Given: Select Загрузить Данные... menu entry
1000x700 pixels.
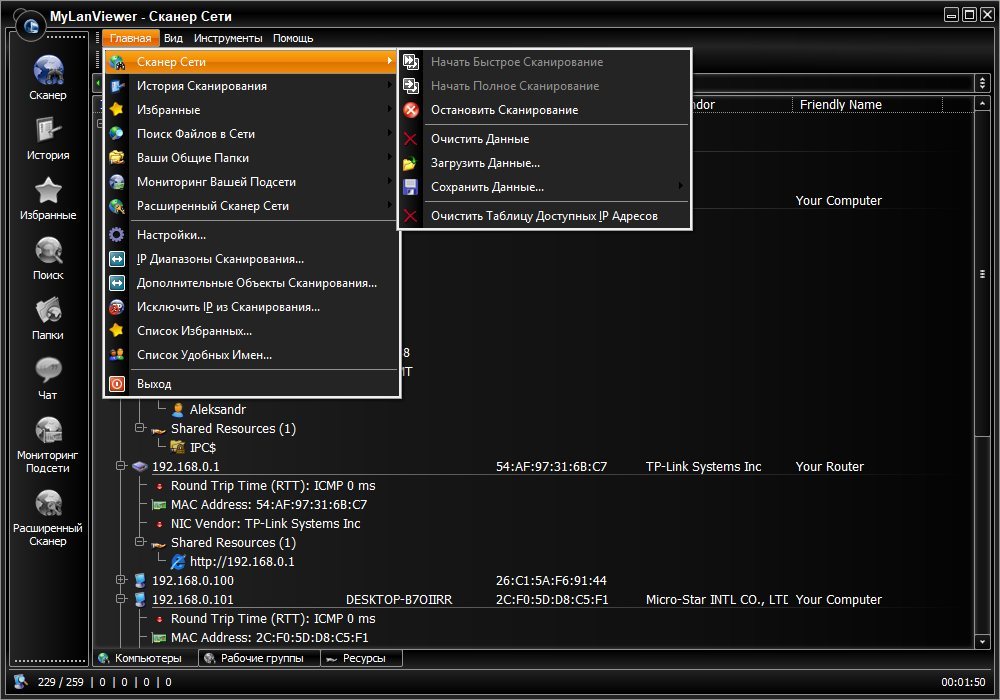Looking at the screenshot, I should [485, 163].
